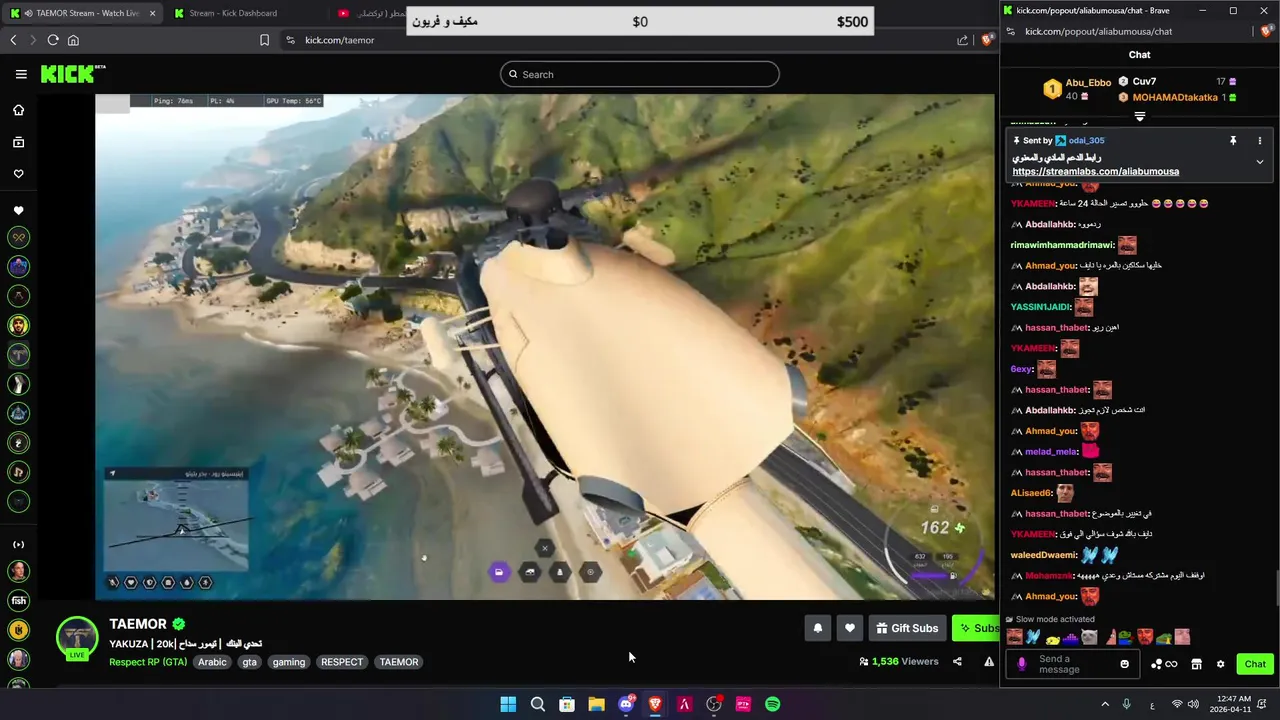
Task: Select the gta tag
Action: [x=250, y=662]
